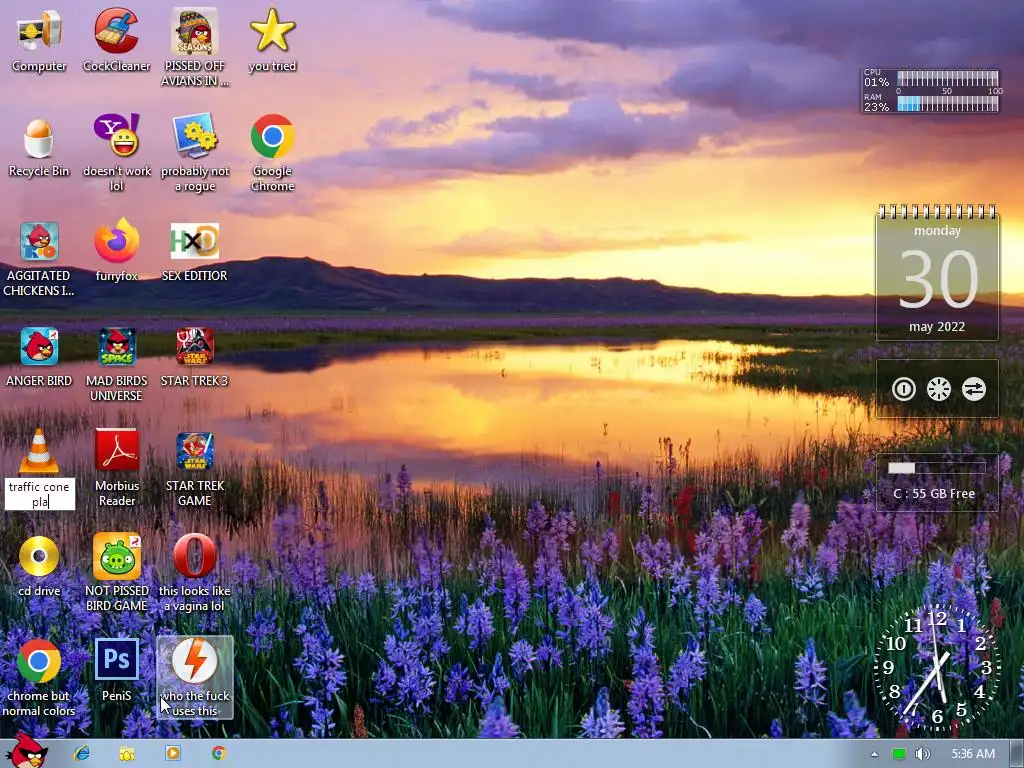The image size is (1024, 768).
Task: Launch the media player taskbar icon
Action: pos(172,753)
